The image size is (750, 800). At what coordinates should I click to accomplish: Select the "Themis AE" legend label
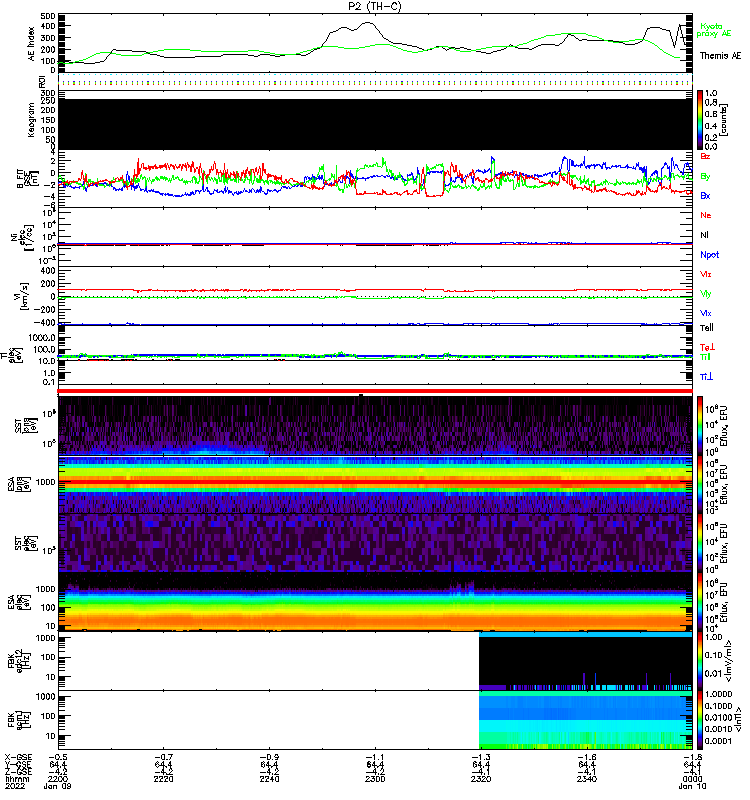point(720,56)
